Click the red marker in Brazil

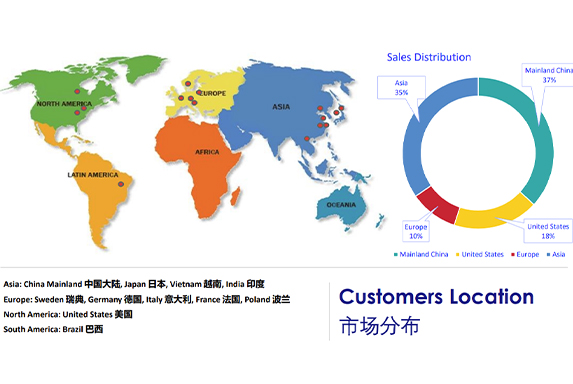121,184
